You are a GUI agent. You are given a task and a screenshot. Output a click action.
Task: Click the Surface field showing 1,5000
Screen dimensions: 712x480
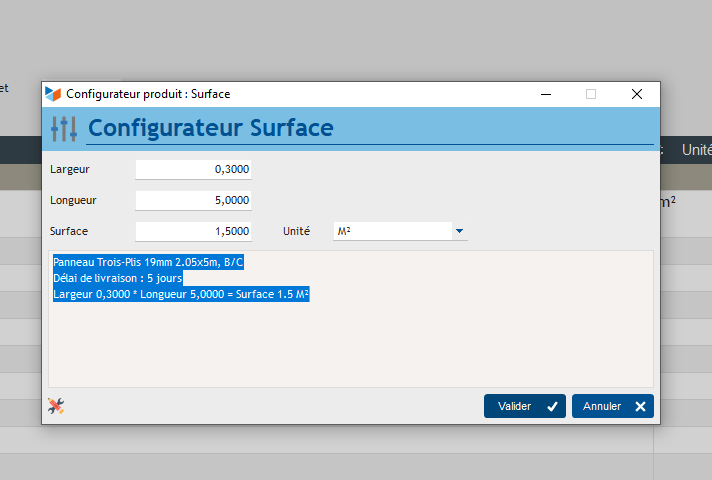(x=194, y=231)
